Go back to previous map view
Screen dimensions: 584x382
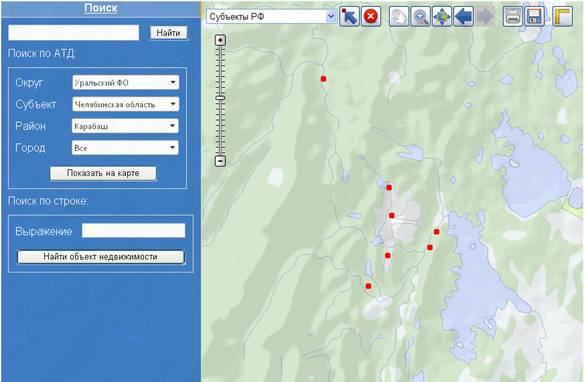coord(464,17)
